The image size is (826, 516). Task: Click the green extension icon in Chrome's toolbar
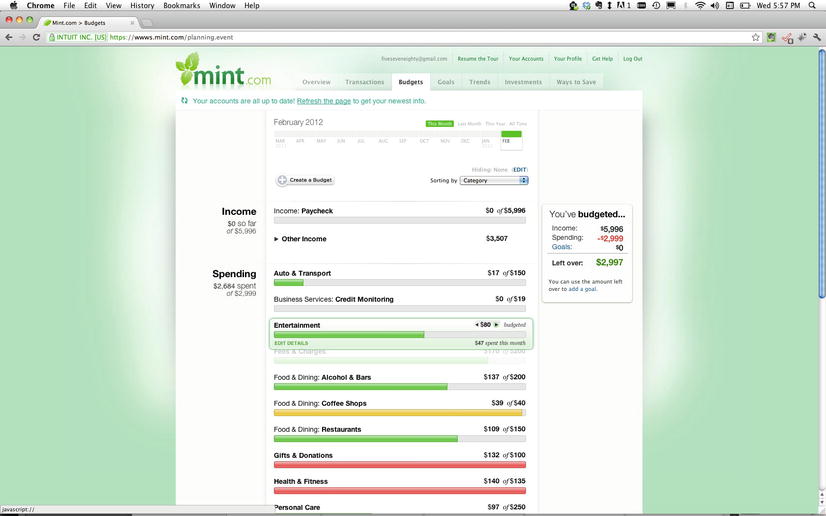(771, 37)
